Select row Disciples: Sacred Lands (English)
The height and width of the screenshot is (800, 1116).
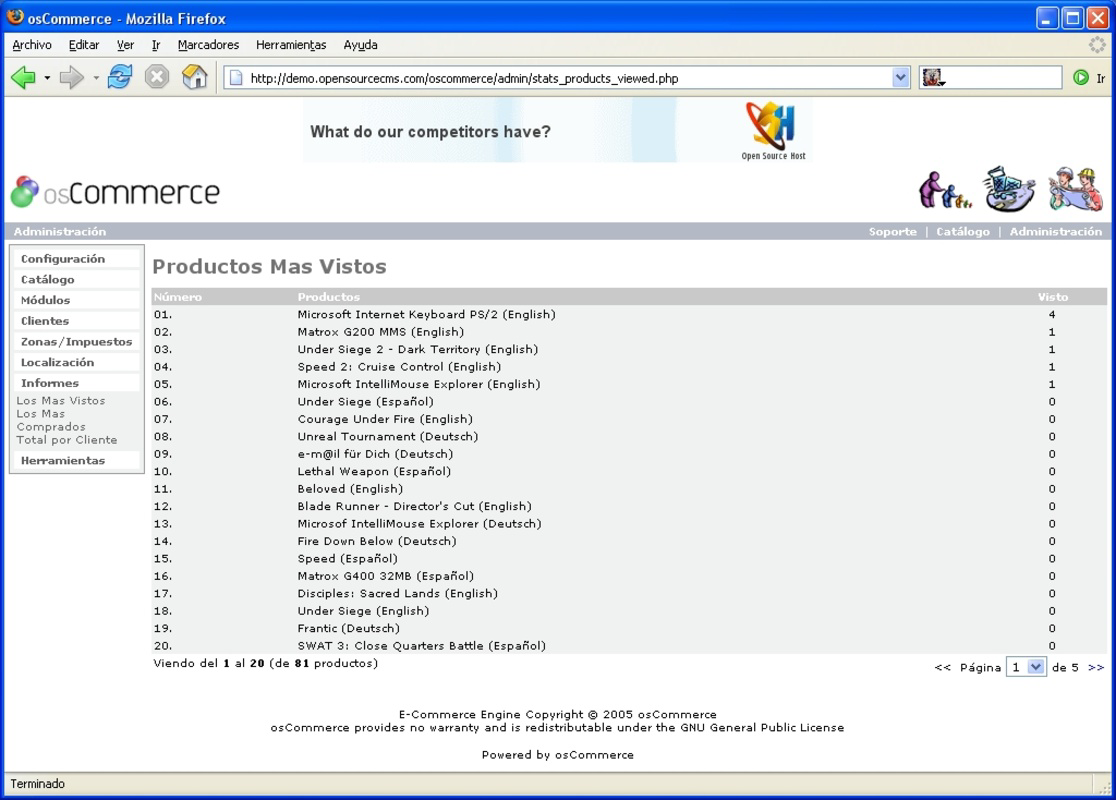coord(629,593)
